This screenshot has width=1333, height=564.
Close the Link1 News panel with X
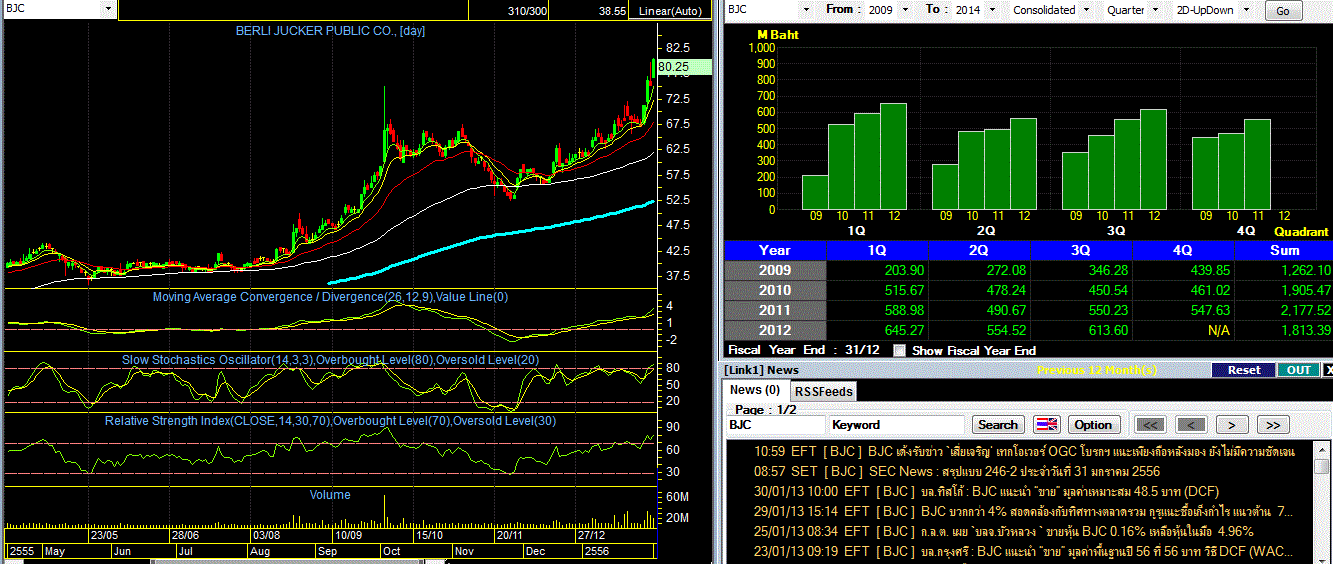[1327, 370]
